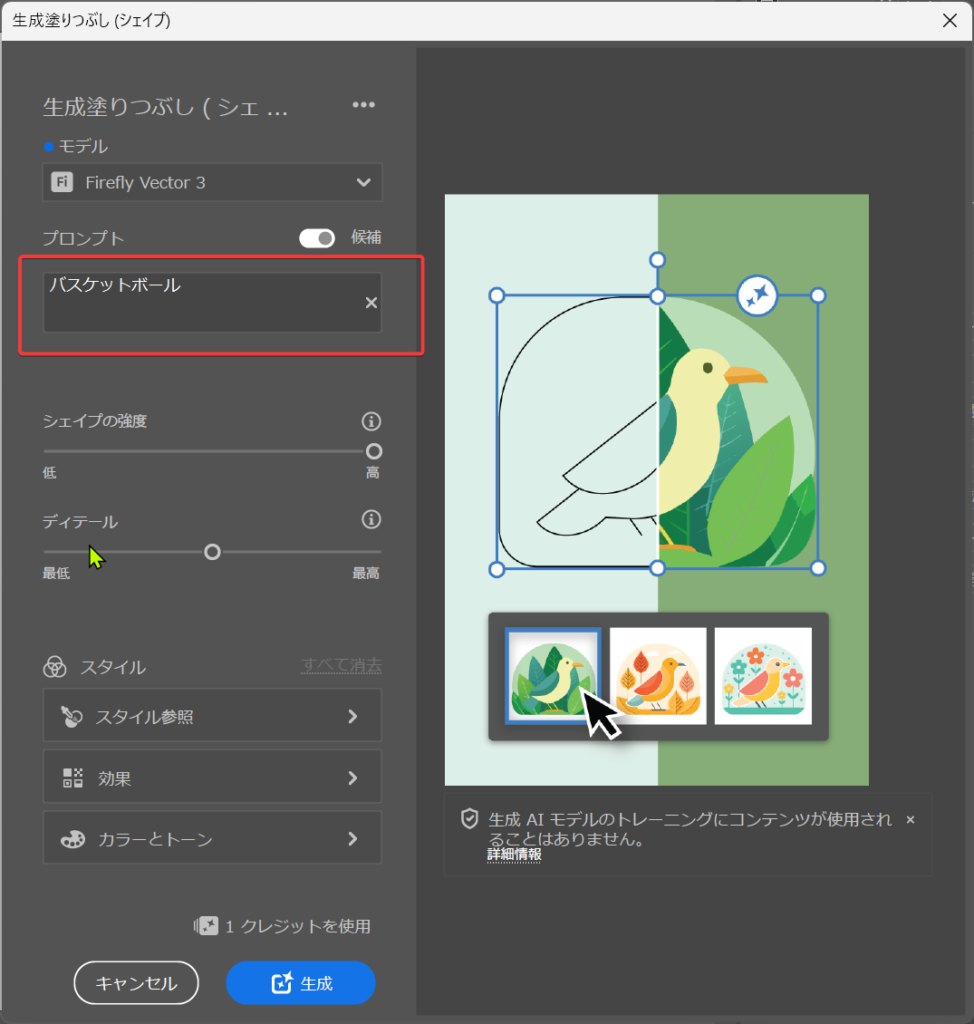
Task: Click the 1 クレジットを使用 text
Action: (298, 926)
